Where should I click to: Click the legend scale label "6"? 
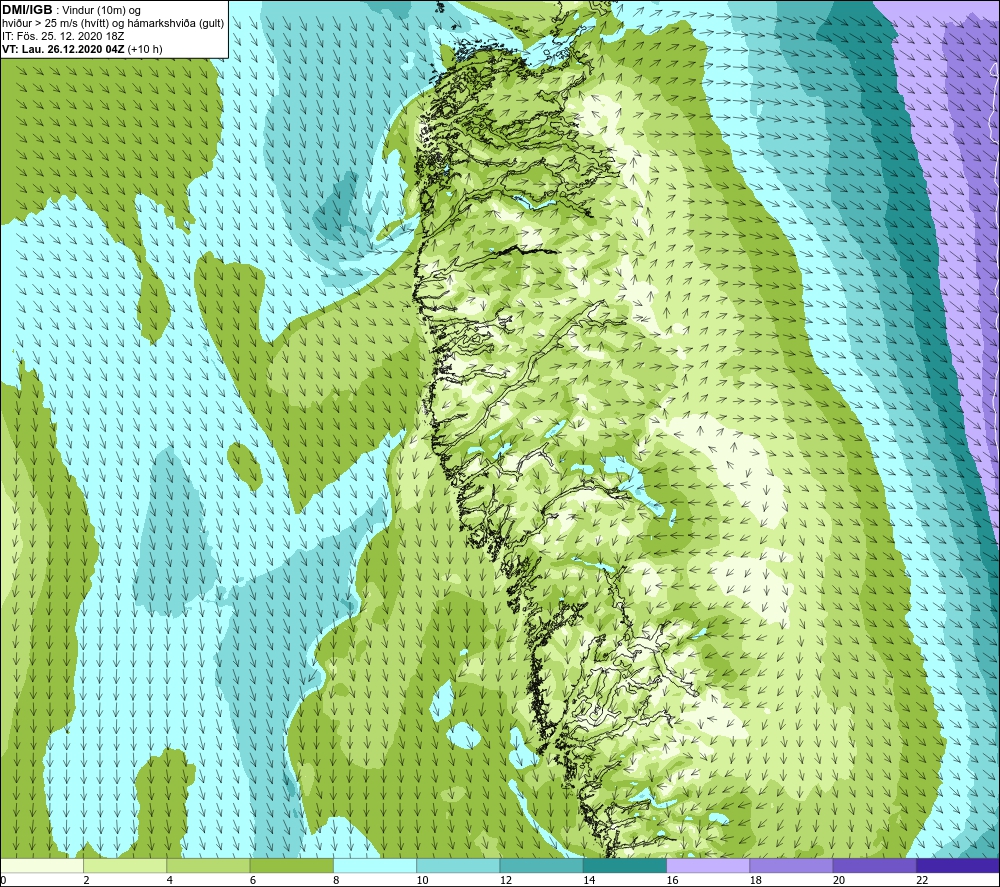[253, 881]
